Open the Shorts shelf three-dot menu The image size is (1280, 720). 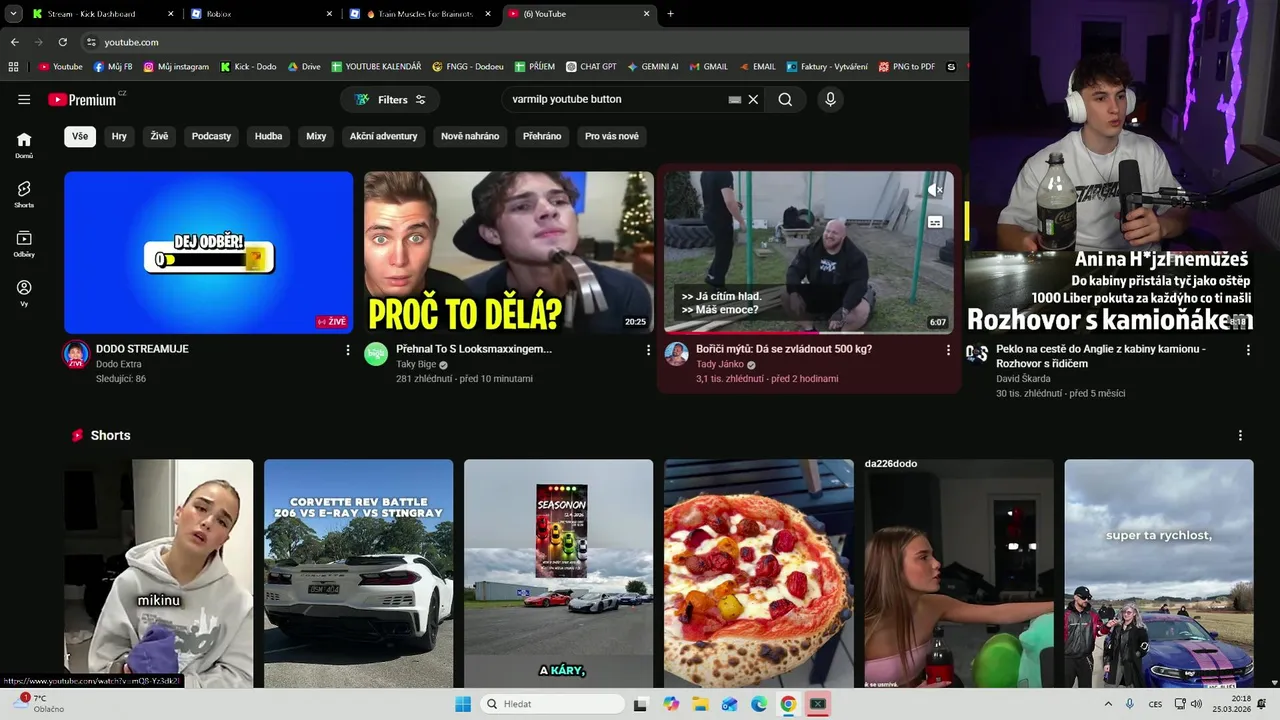coord(1240,436)
